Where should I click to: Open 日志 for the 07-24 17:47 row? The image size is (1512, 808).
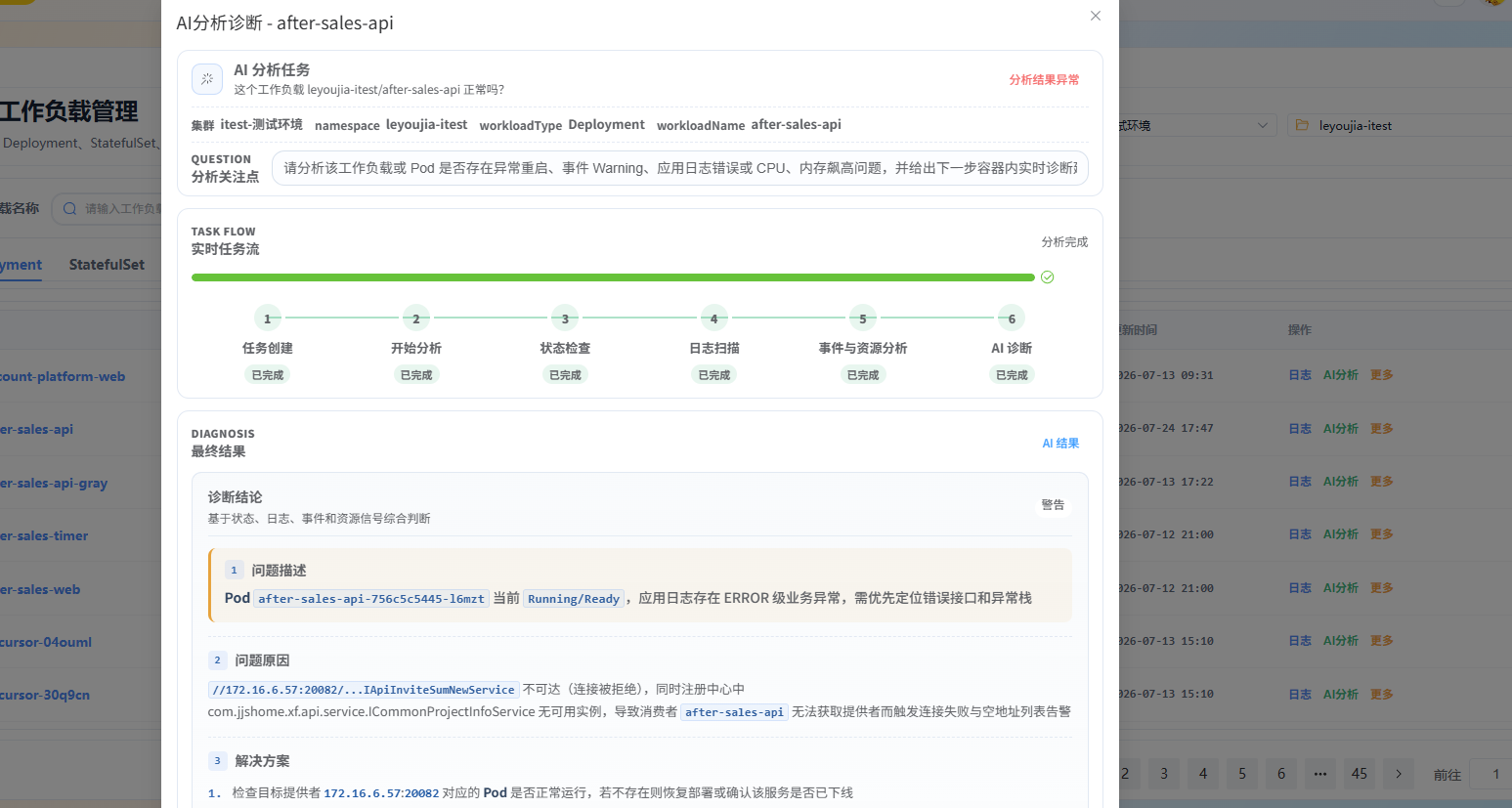[x=1300, y=429]
